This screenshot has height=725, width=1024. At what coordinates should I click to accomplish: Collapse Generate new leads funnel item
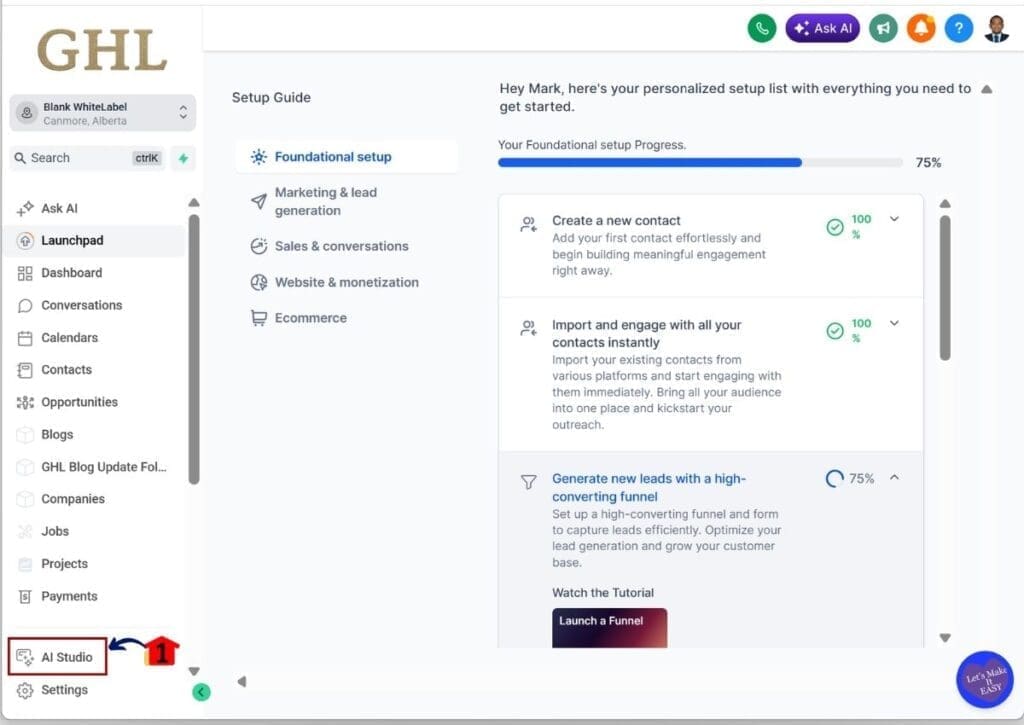pos(895,477)
